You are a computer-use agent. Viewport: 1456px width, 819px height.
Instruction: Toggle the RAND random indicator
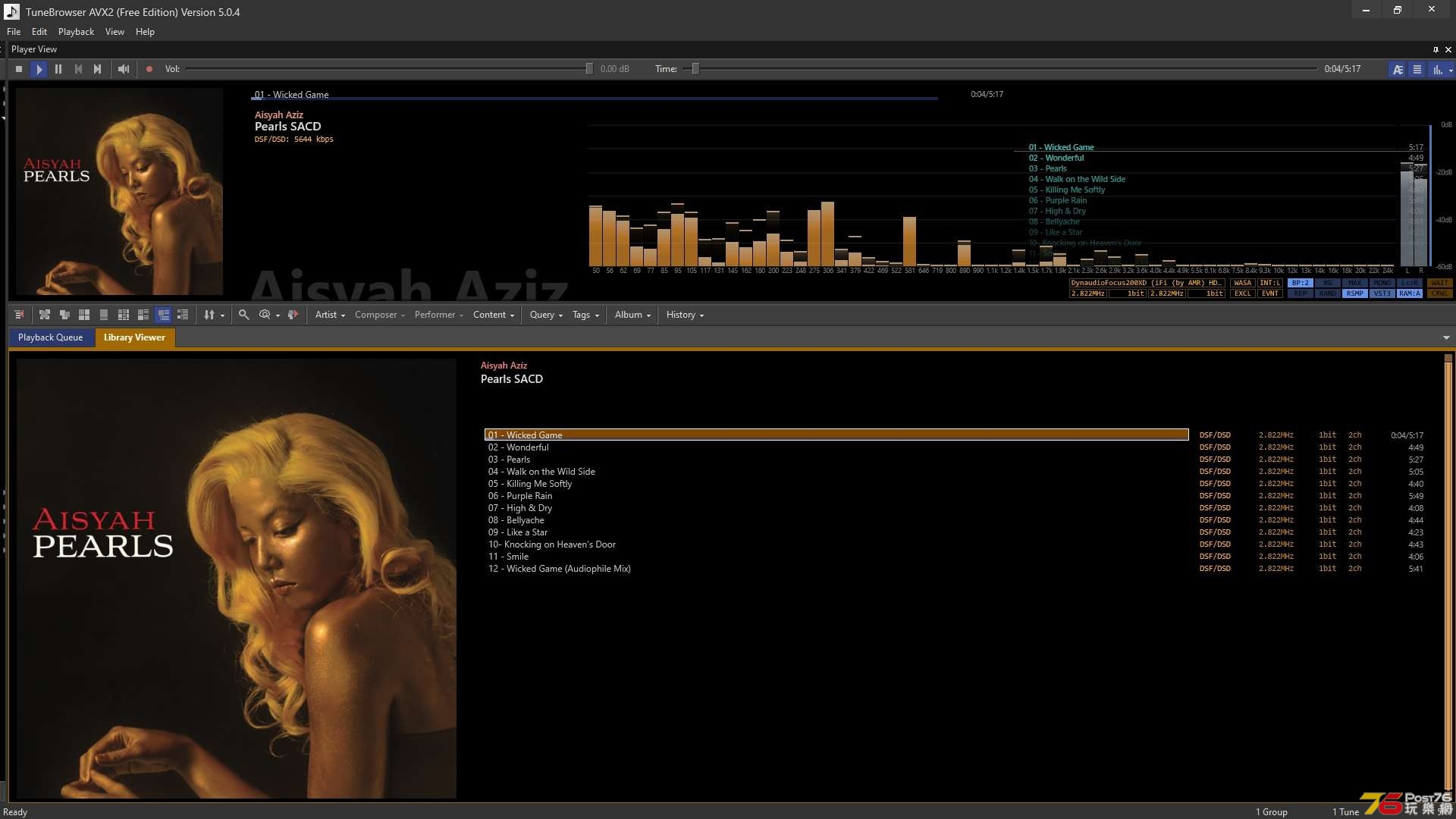pyautogui.click(x=1328, y=293)
